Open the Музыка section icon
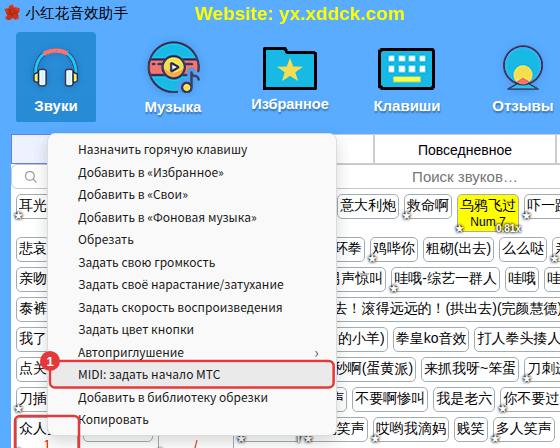Screen dimensions: 560x448 coord(173,78)
